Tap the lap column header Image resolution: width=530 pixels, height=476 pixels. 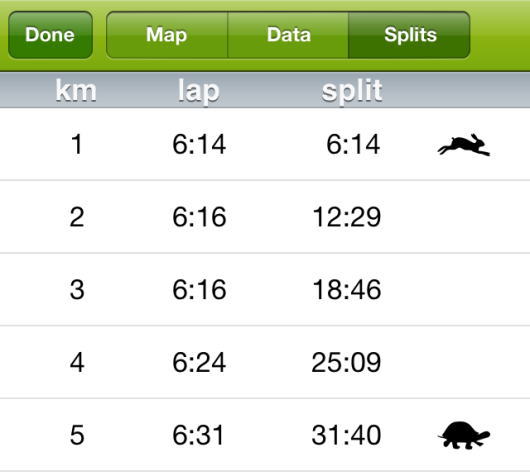coord(199,91)
